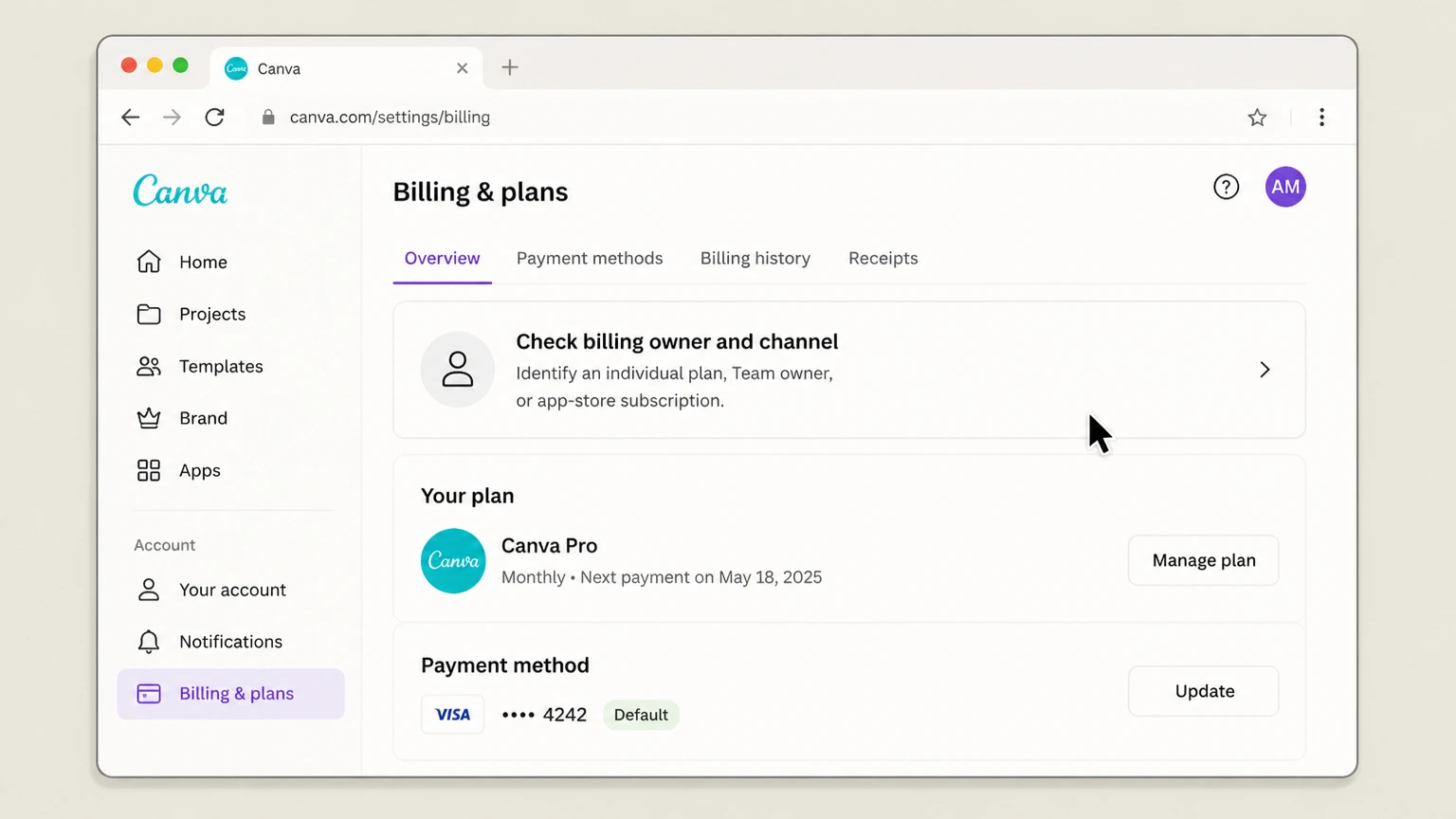The height and width of the screenshot is (819, 1456).
Task: Close the Canva browser tab
Action: [x=462, y=68]
